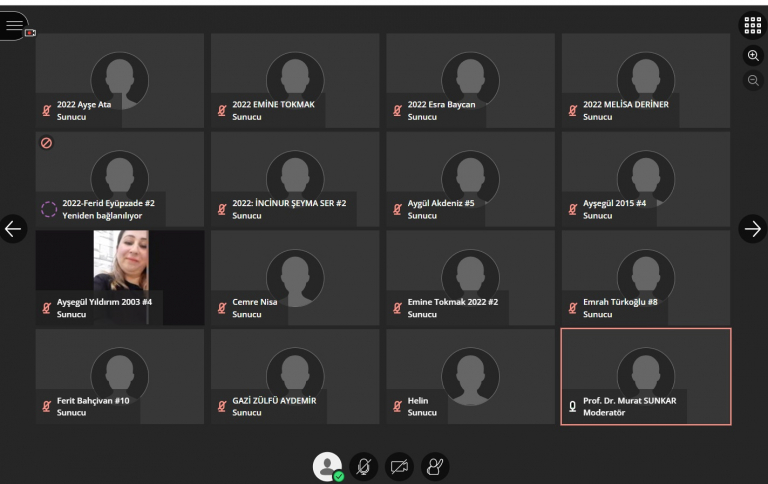Toggle camera video sharing
Viewport: 768px width, 484px height.
(x=399, y=466)
